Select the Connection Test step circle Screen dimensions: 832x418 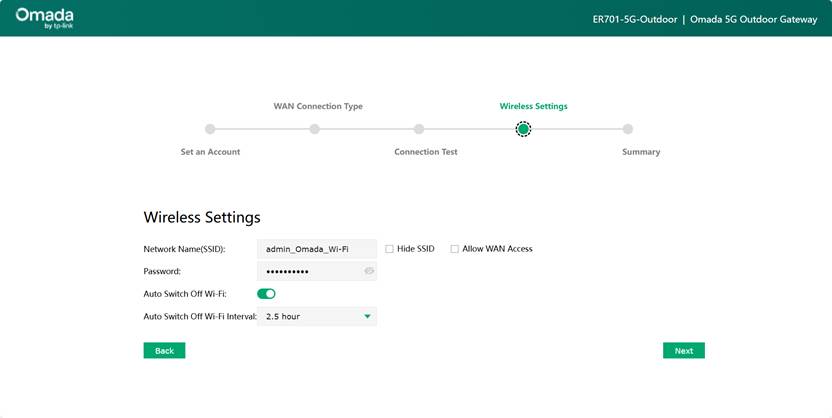pos(419,129)
